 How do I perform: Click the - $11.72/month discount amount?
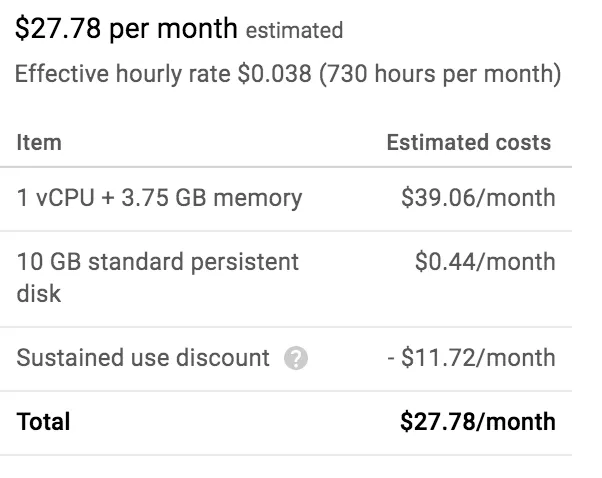[472, 358]
